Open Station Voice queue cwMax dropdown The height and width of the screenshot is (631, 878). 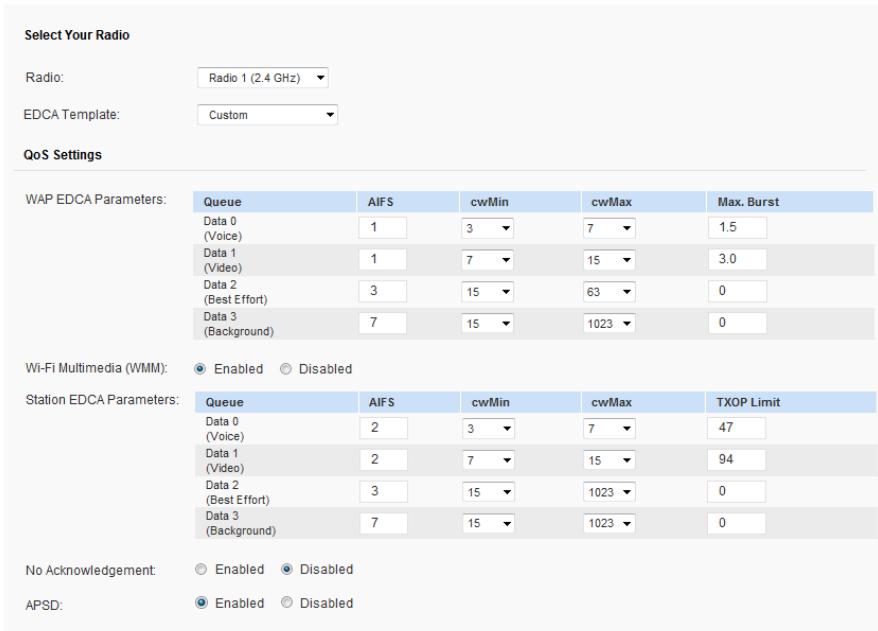(609, 429)
